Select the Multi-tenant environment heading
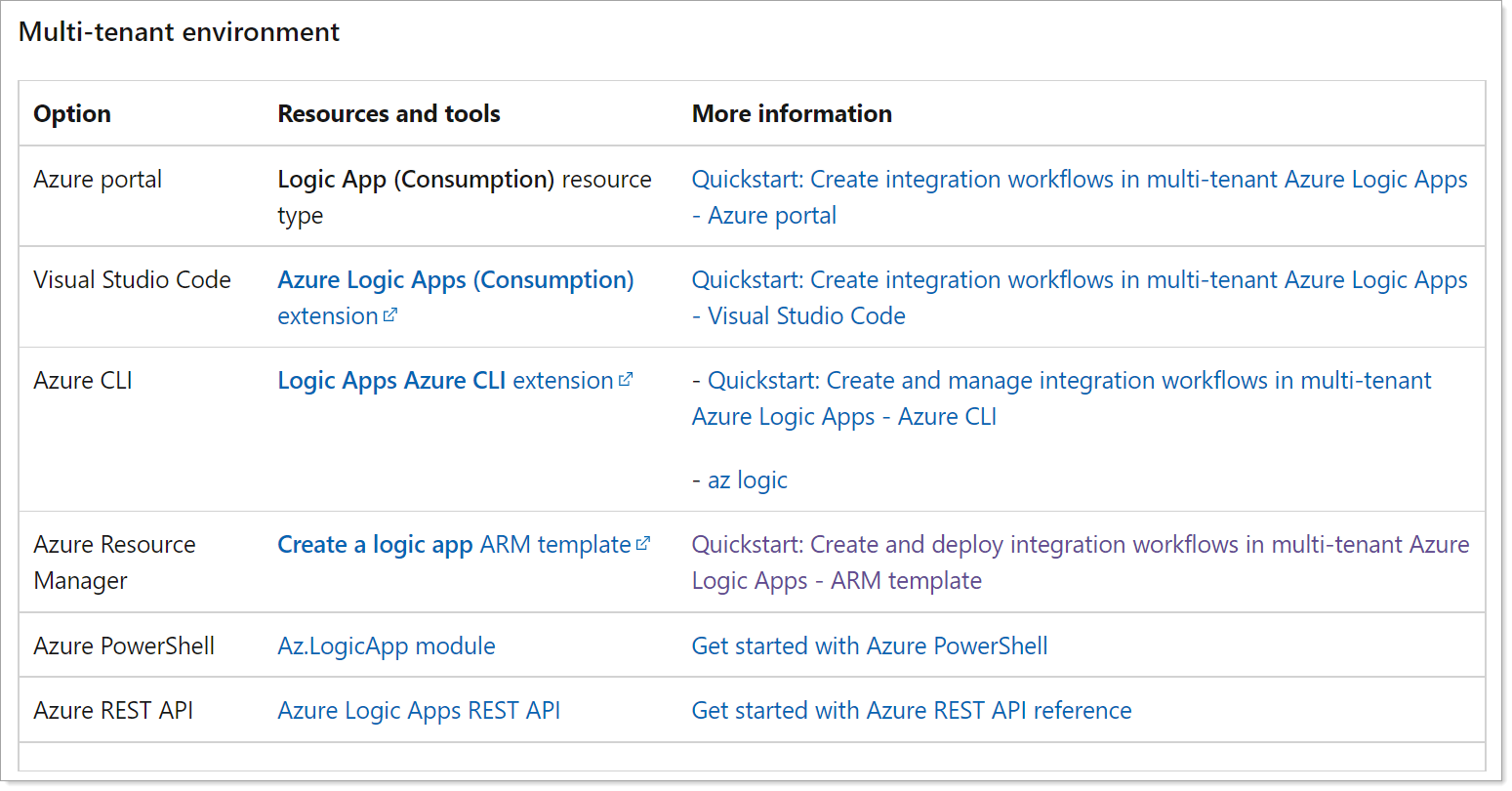 coord(179,32)
